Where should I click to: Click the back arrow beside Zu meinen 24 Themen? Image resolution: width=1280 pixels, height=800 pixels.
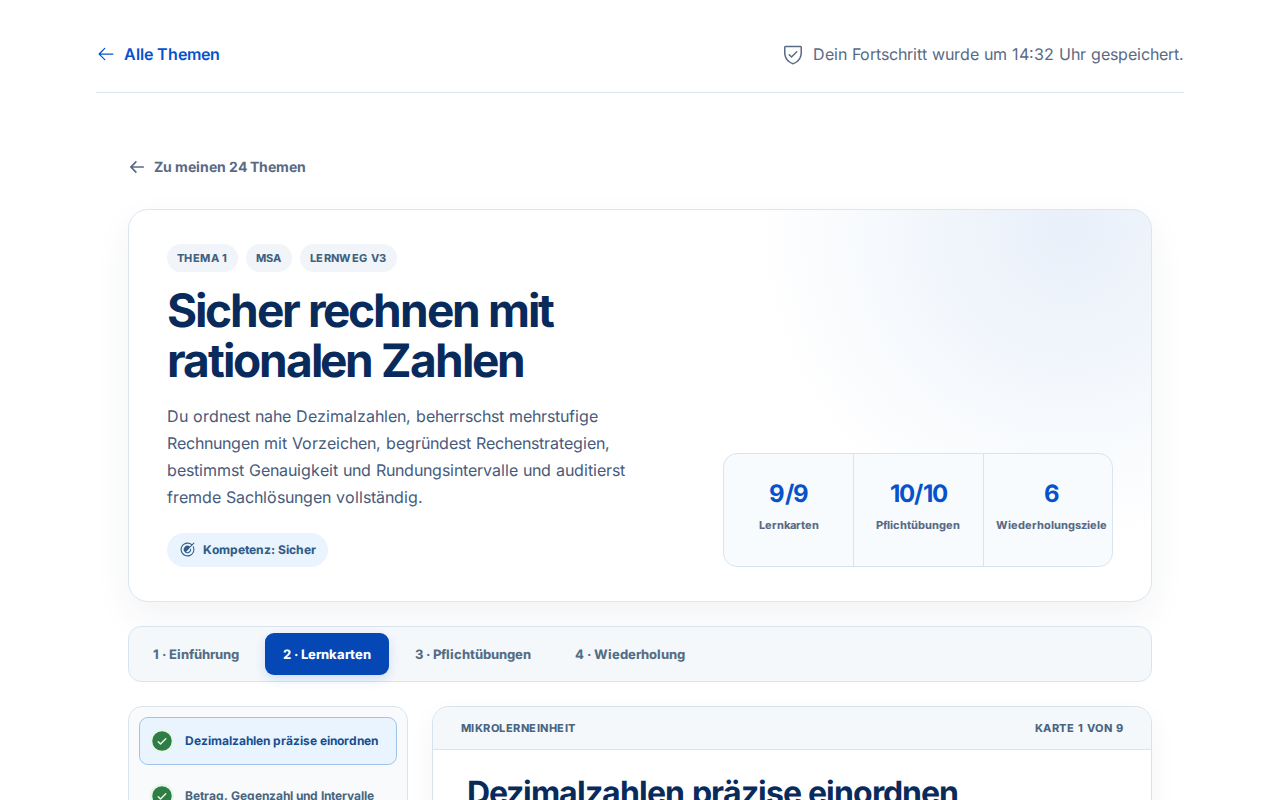tap(137, 167)
